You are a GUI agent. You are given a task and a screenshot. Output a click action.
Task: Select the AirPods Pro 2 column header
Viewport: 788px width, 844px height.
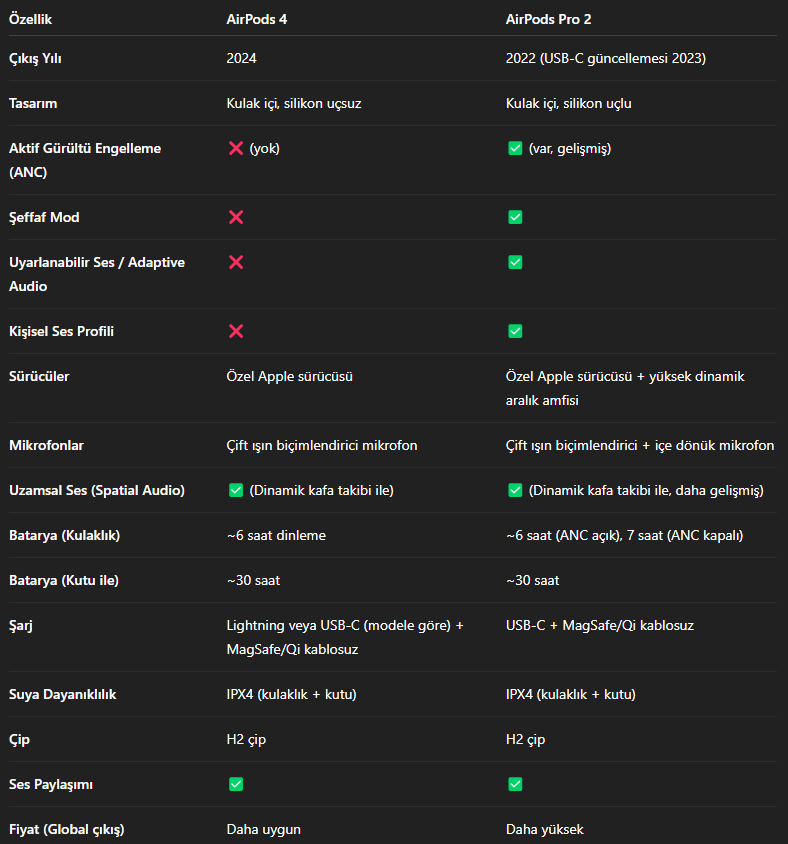pos(548,19)
